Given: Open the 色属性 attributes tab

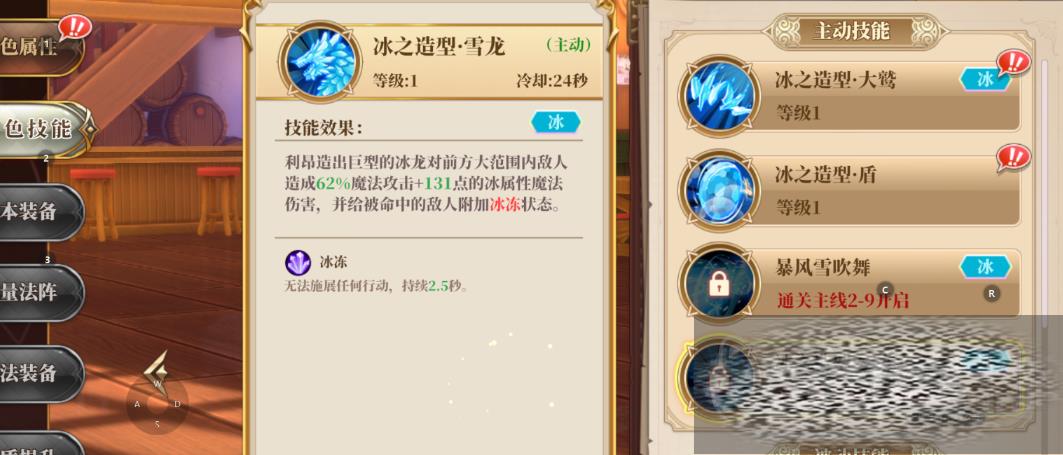Looking at the screenshot, I should (39, 47).
